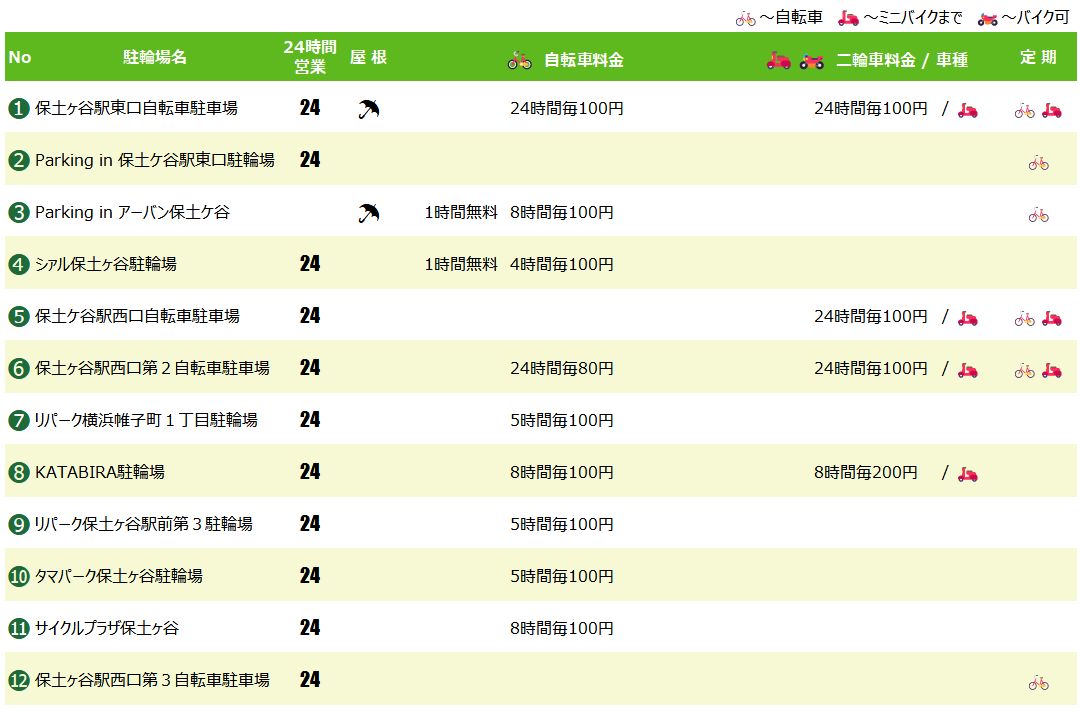
Task: Click the number 8 circle badge
Action: (x=19, y=472)
